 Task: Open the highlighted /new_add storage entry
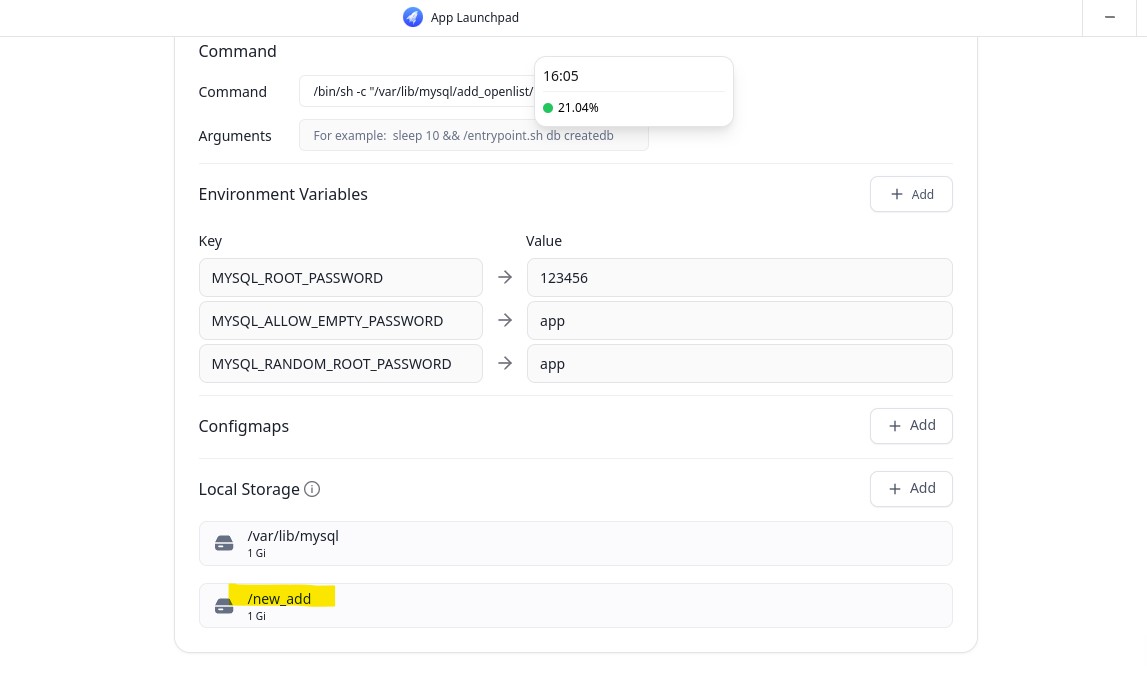575,605
